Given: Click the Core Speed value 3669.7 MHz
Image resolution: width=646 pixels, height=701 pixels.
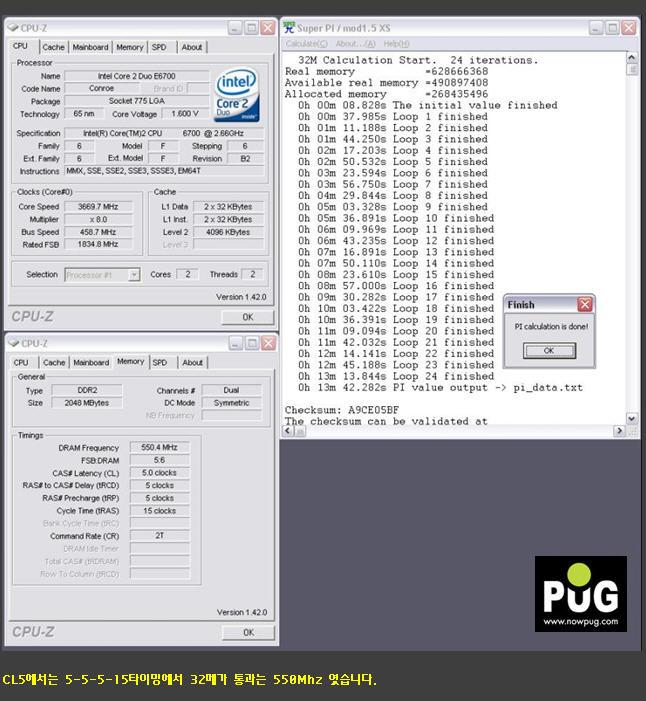Looking at the screenshot, I should (x=98, y=207).
